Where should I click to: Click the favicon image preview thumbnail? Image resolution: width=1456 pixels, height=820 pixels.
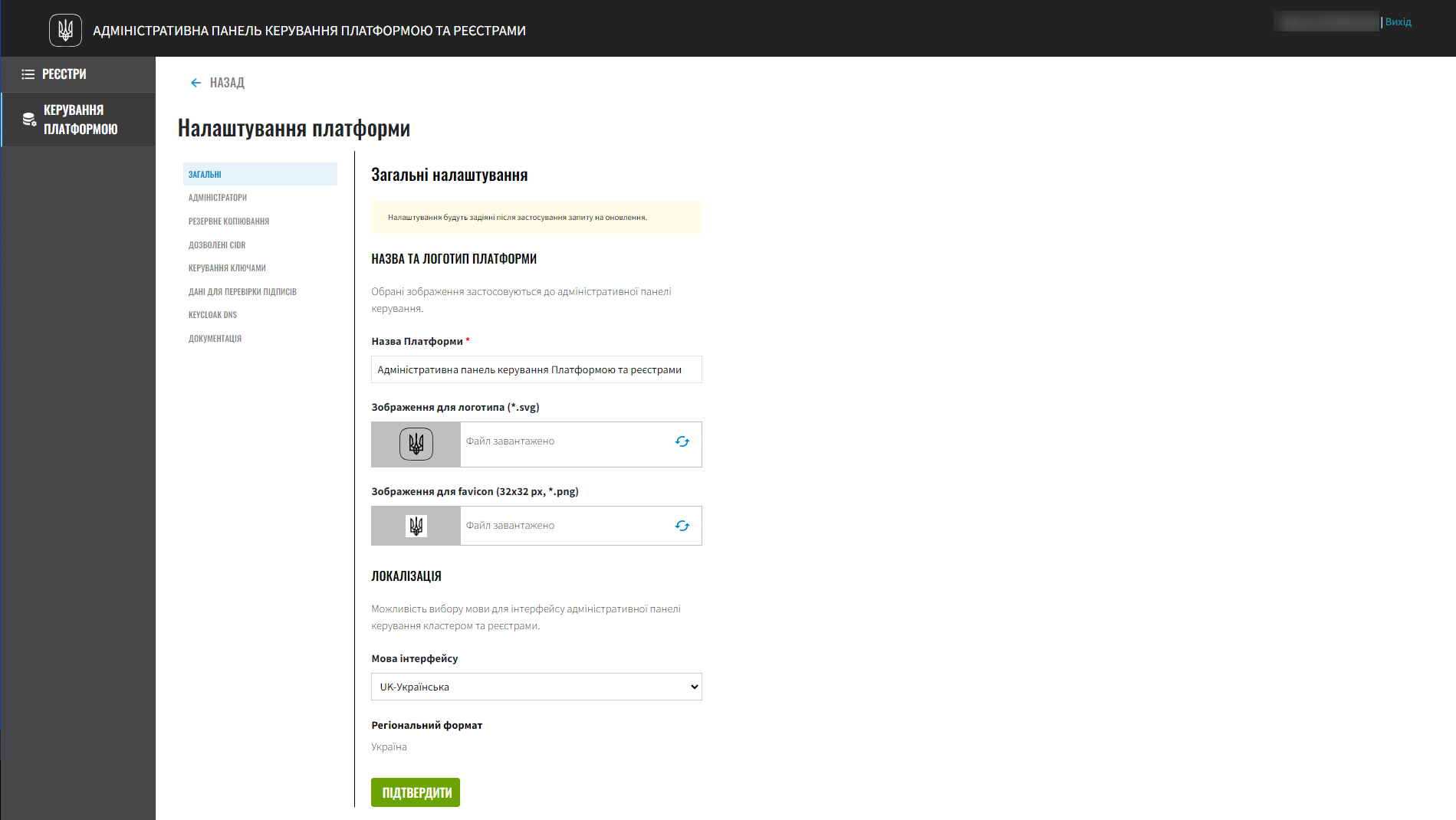[x=416, y=526]
